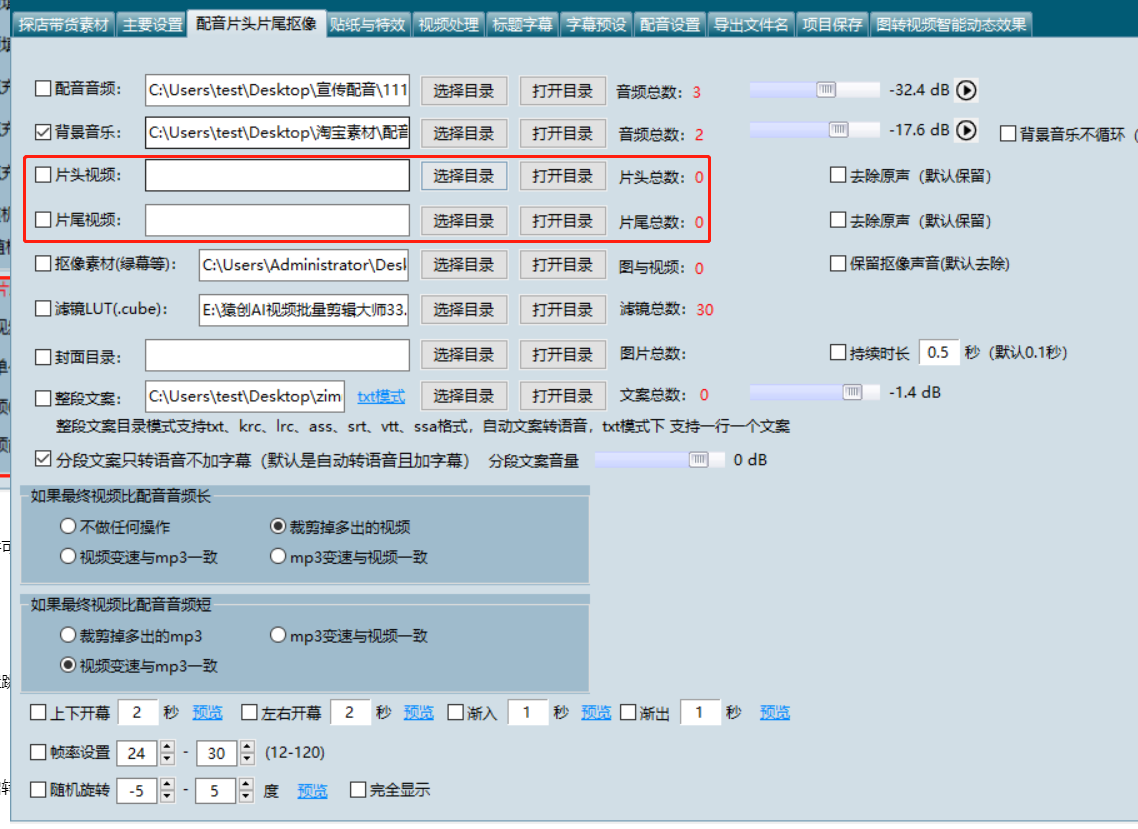
Task: Open the 视频处理 tab
Action: coord(448,25)
